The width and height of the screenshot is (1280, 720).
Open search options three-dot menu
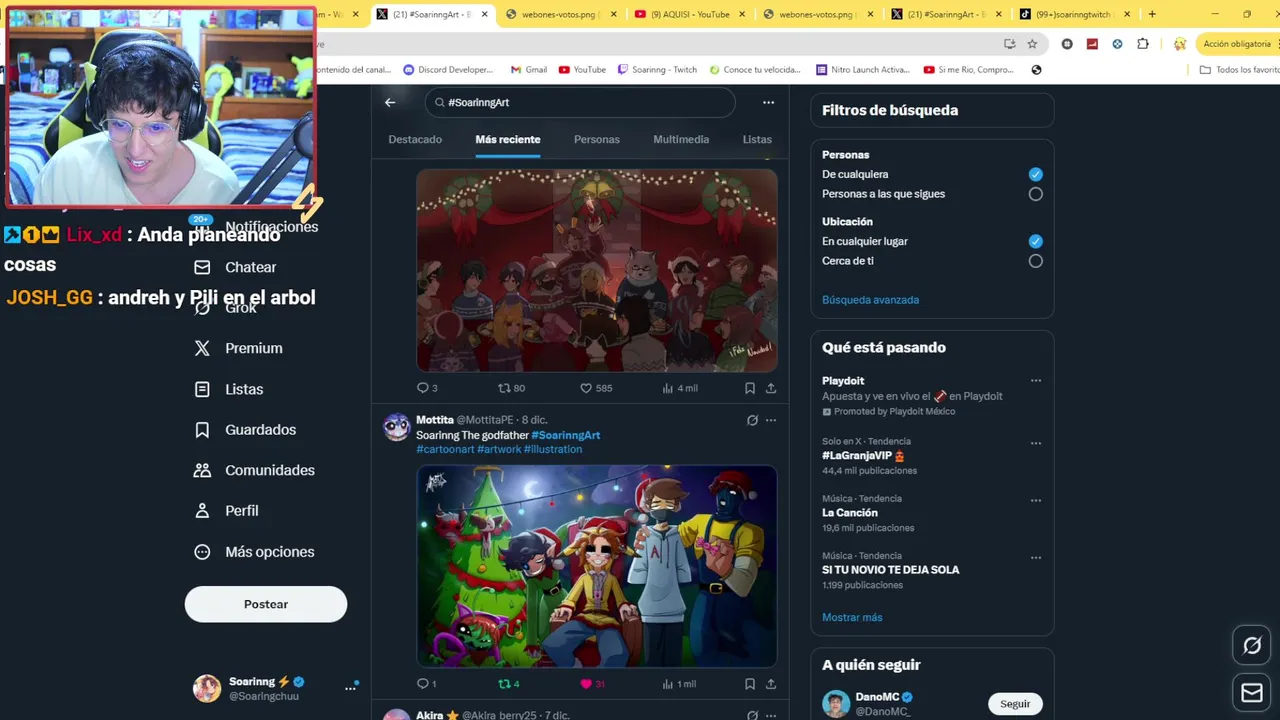click(768, 102)
